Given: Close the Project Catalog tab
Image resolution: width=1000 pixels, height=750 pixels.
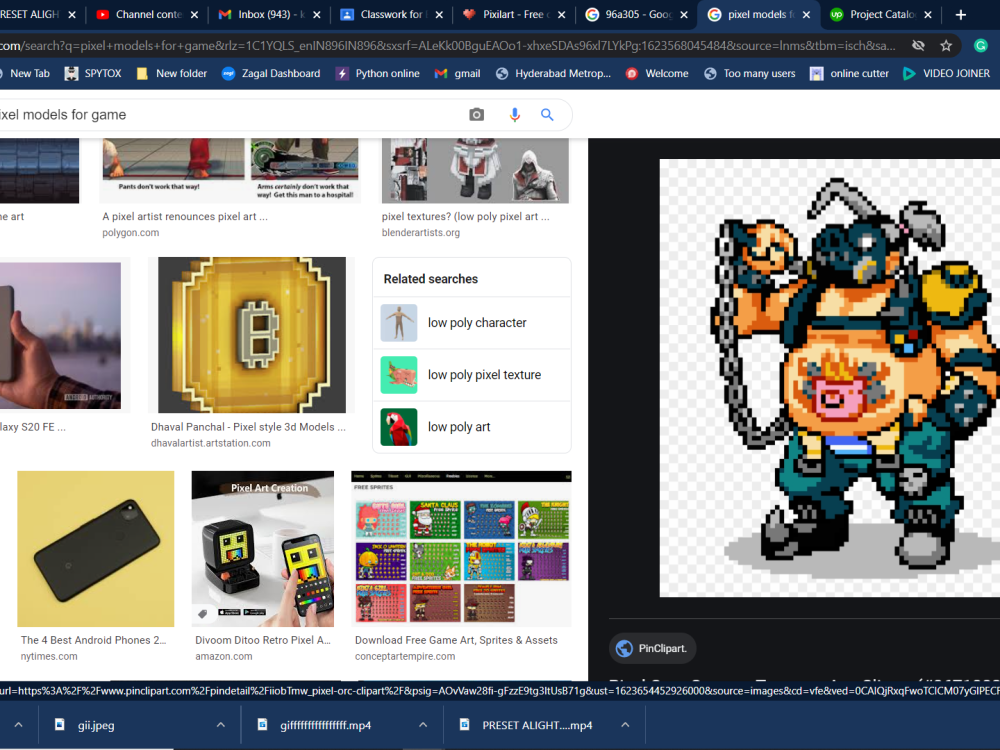Looking at the screenshot, I should tap(928, 15).
